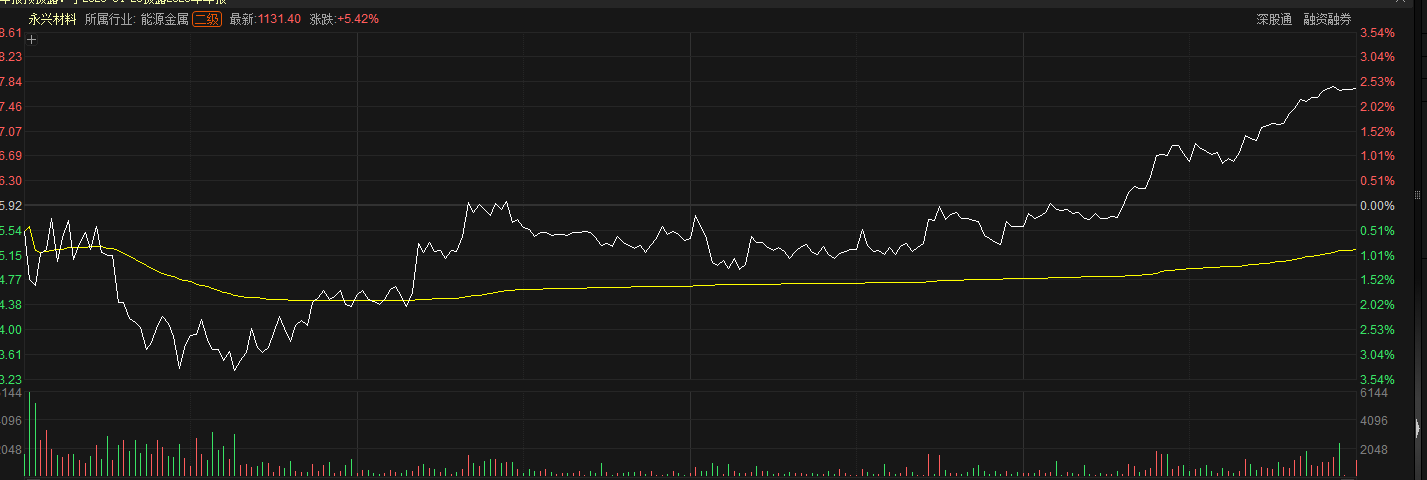The image size is (1427, 480).
Task: Click the 能源金属 industry link
Action: [165, 19]
